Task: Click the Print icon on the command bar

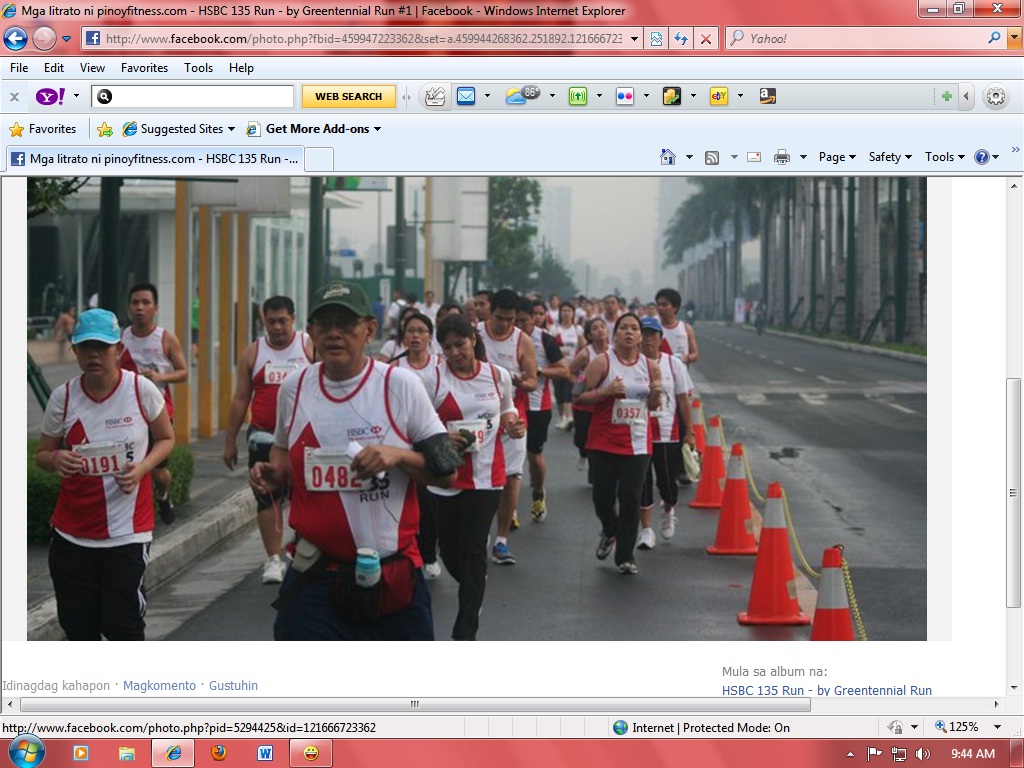Action: coord(782,157)
